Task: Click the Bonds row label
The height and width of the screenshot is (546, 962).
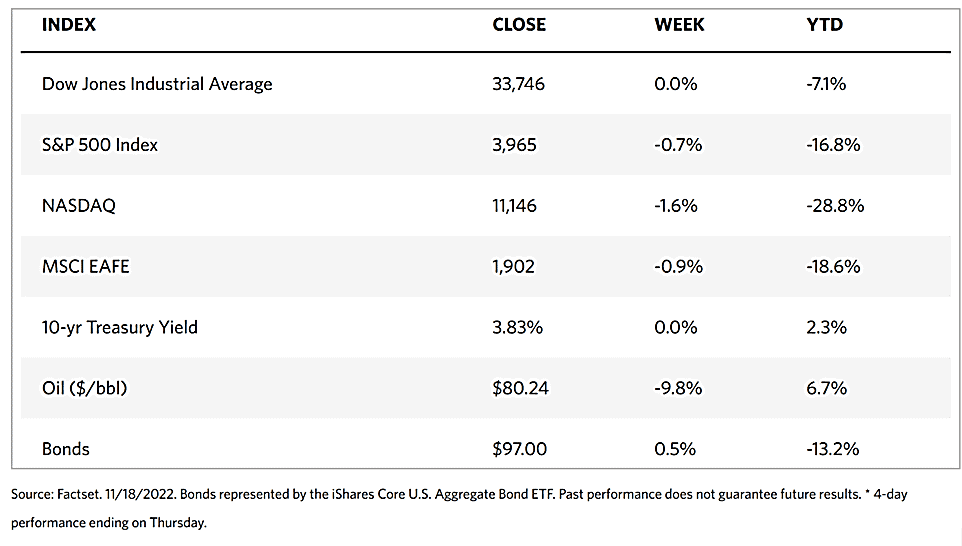Action: click(x=66, y=449)
